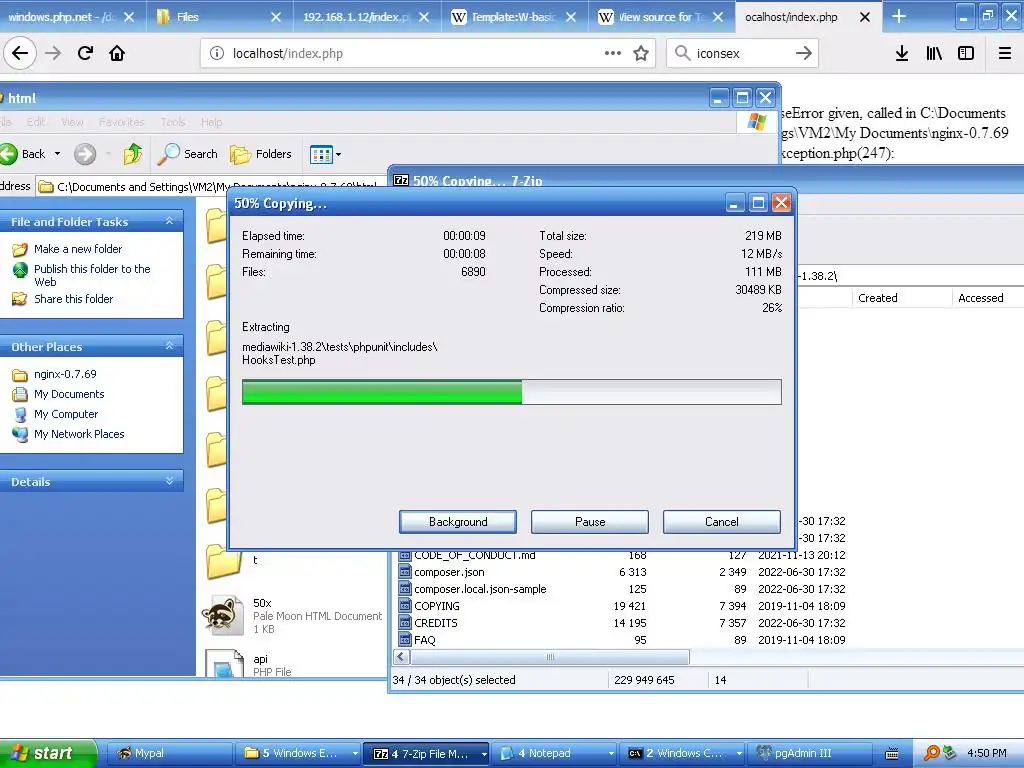Screen dimensions: 1024x768
Task: Click Created column header in 7-Zip
Action: tap(902, 298)
